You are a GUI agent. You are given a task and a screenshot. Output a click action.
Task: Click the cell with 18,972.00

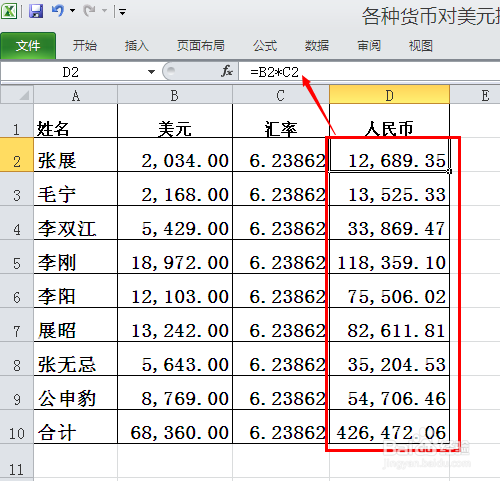(175, 257)
